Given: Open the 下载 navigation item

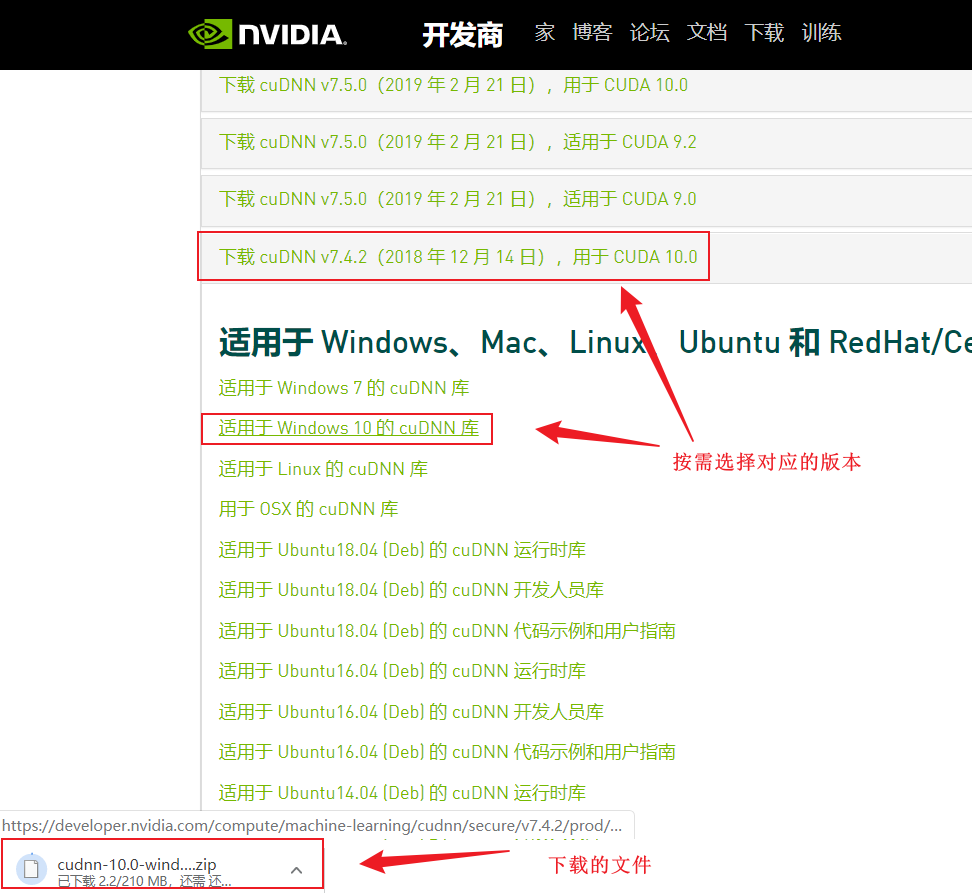Looking at the screenshot, I should coord(764,32).
